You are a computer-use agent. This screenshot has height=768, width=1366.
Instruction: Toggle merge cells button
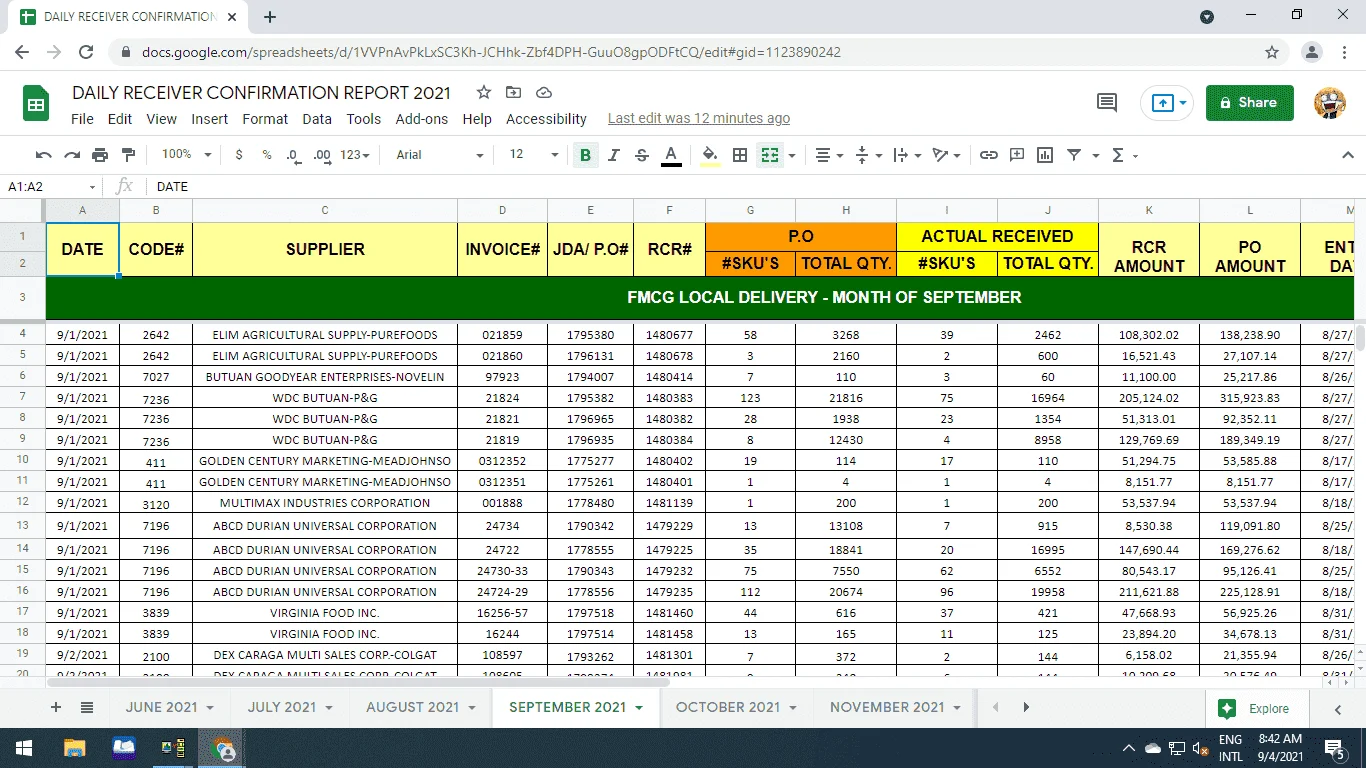coord(770,155)
